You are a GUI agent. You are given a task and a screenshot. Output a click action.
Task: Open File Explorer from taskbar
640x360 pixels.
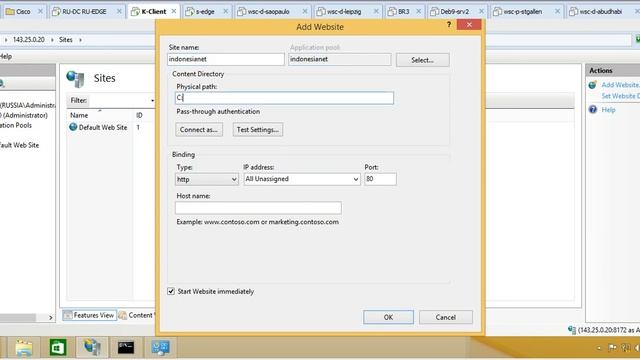tap(24, 348)
